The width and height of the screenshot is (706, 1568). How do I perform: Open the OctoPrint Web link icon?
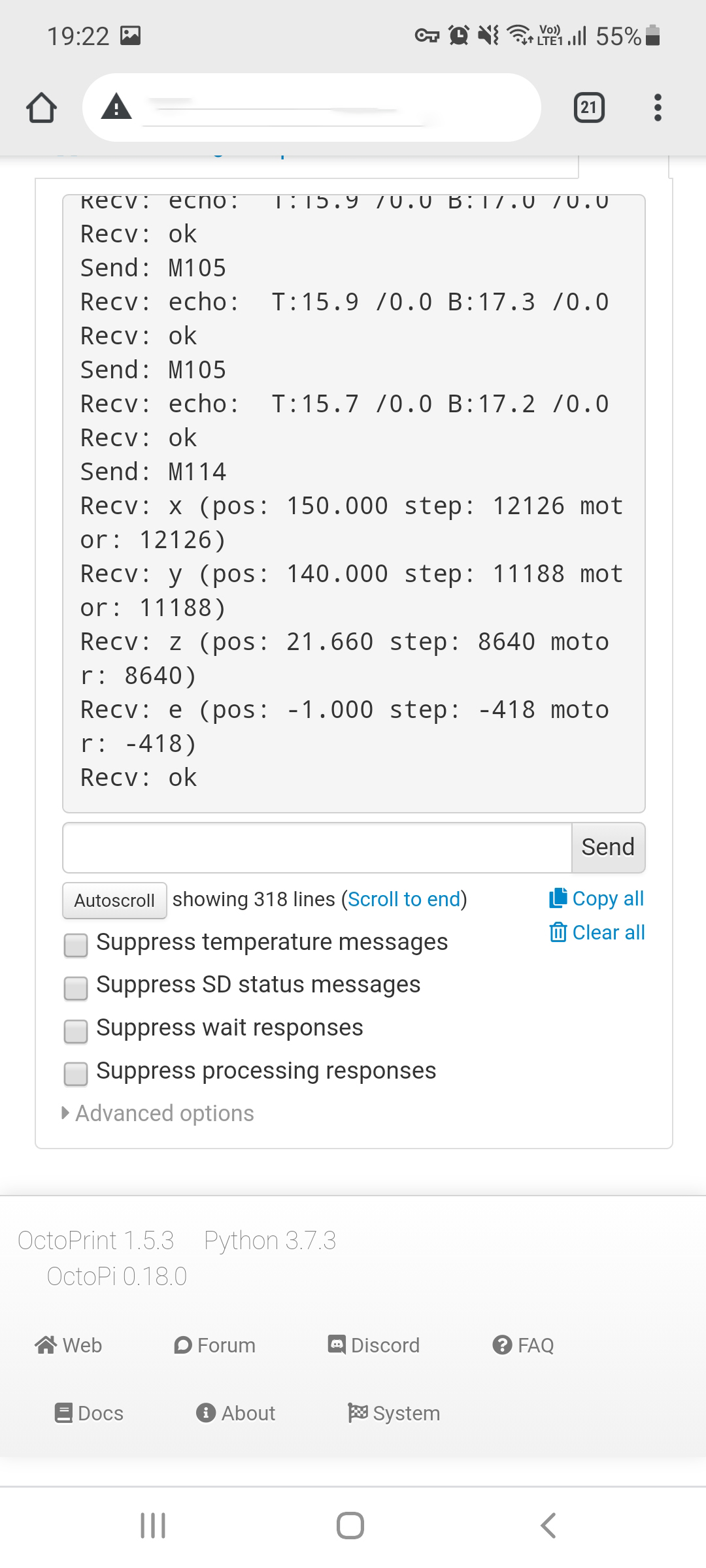pyautogui.click(x=45, y=1345)
